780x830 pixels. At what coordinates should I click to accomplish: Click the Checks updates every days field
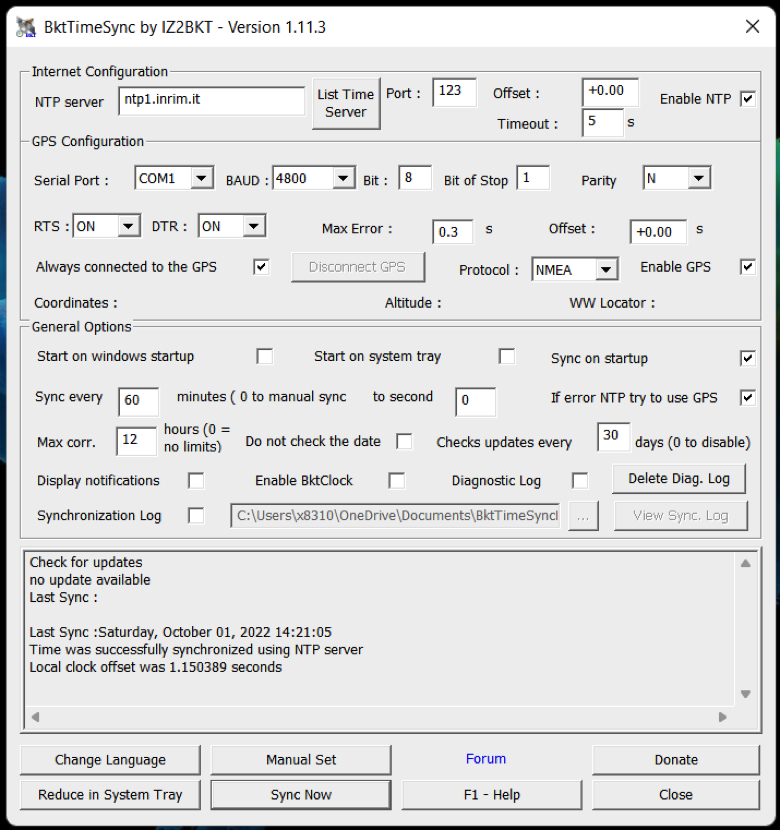(613, 437)
